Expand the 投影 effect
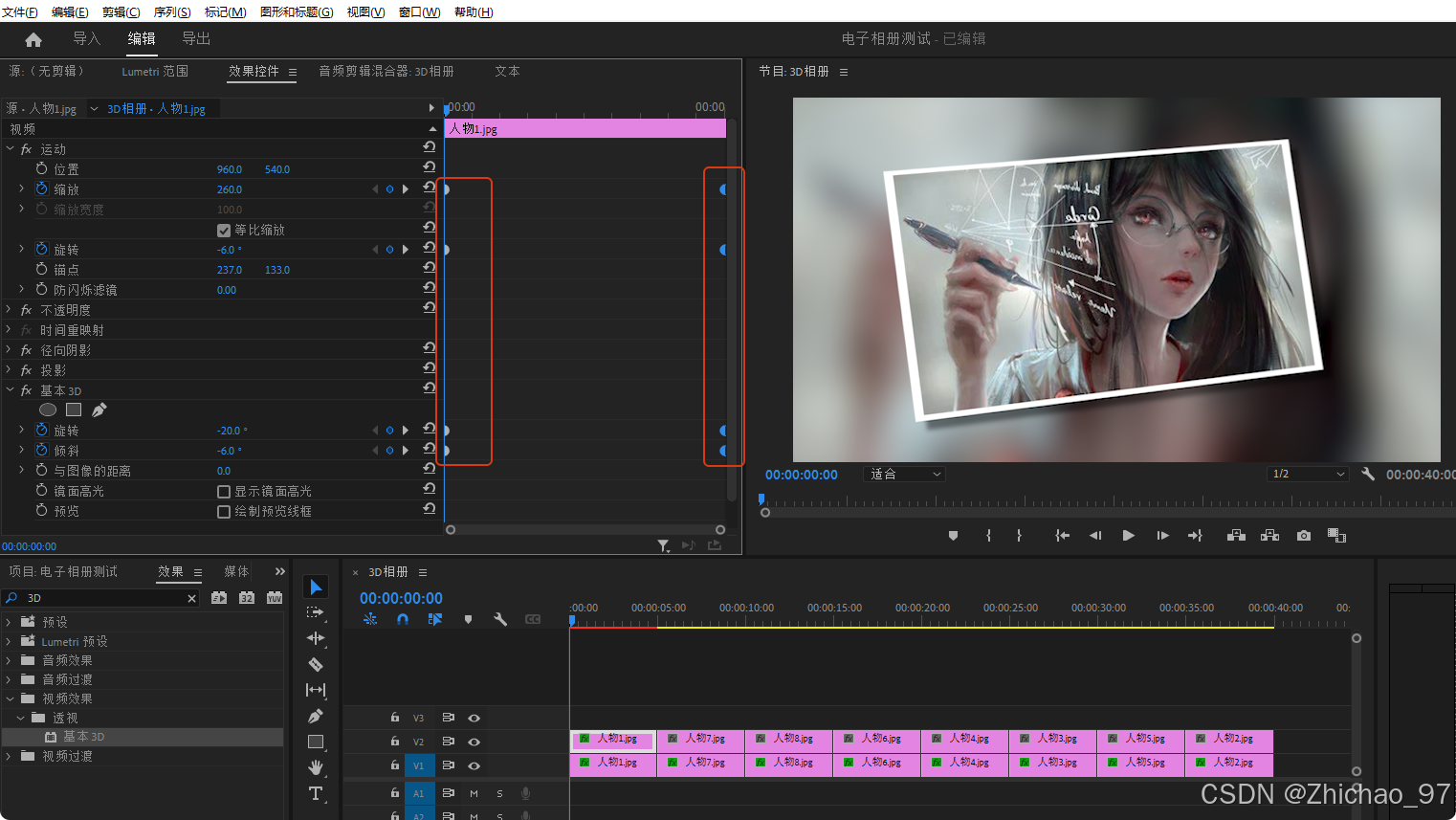Image resolution: width=1456 pixels, height=820 pixels. [9, 370]
